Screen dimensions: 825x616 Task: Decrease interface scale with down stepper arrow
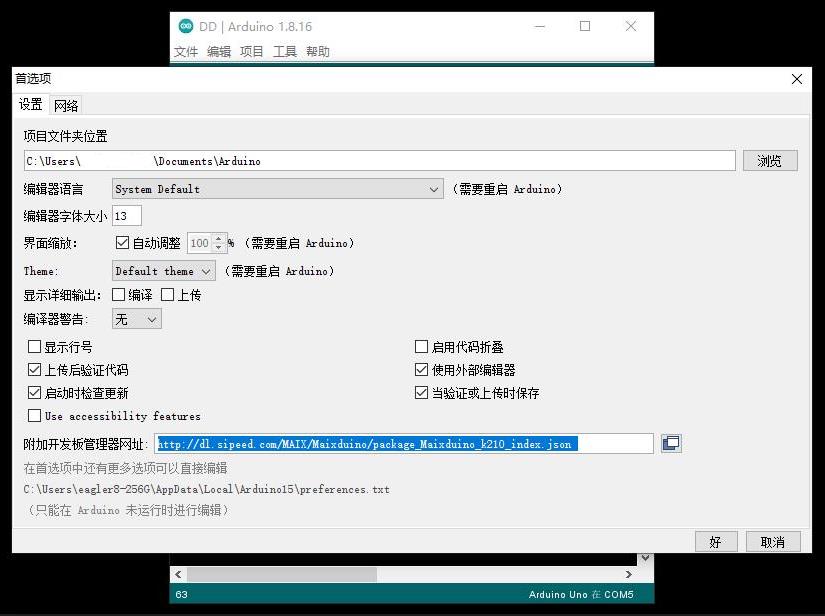click(219, 247)
